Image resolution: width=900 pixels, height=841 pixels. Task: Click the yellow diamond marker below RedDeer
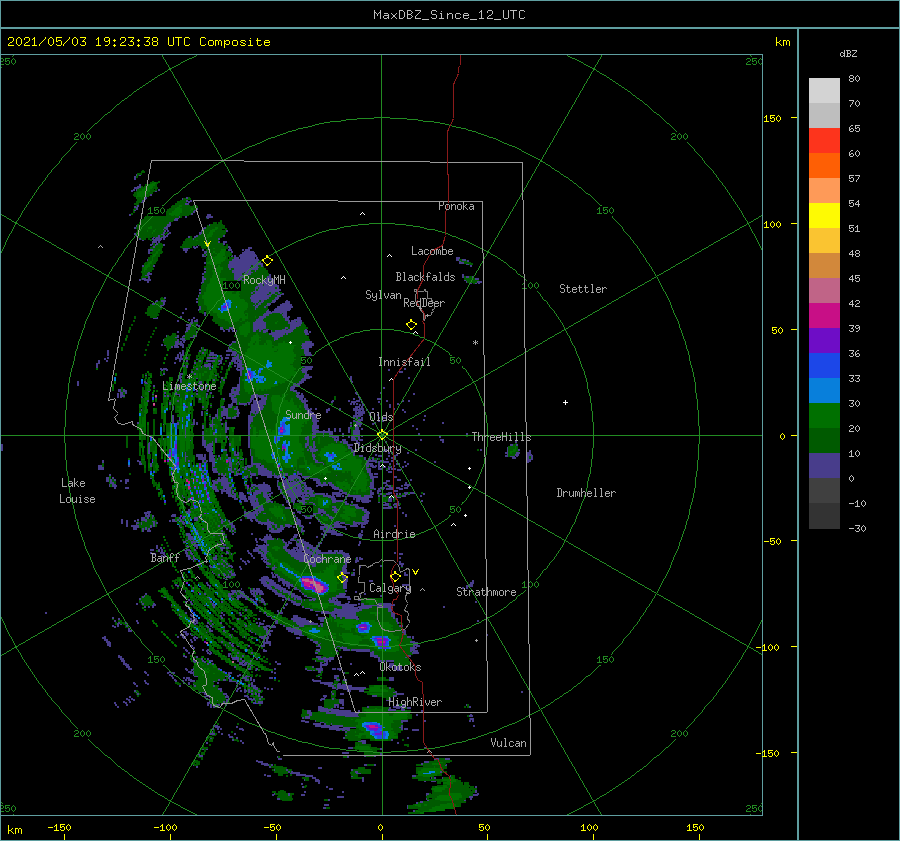click(411, 325)
